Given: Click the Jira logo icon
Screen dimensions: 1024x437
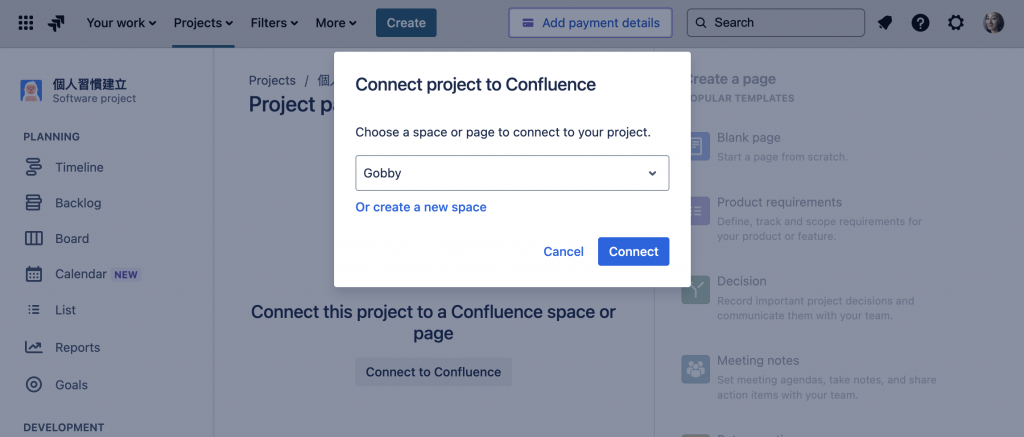Looking at the screenshot, I should [x=57, y=22].
